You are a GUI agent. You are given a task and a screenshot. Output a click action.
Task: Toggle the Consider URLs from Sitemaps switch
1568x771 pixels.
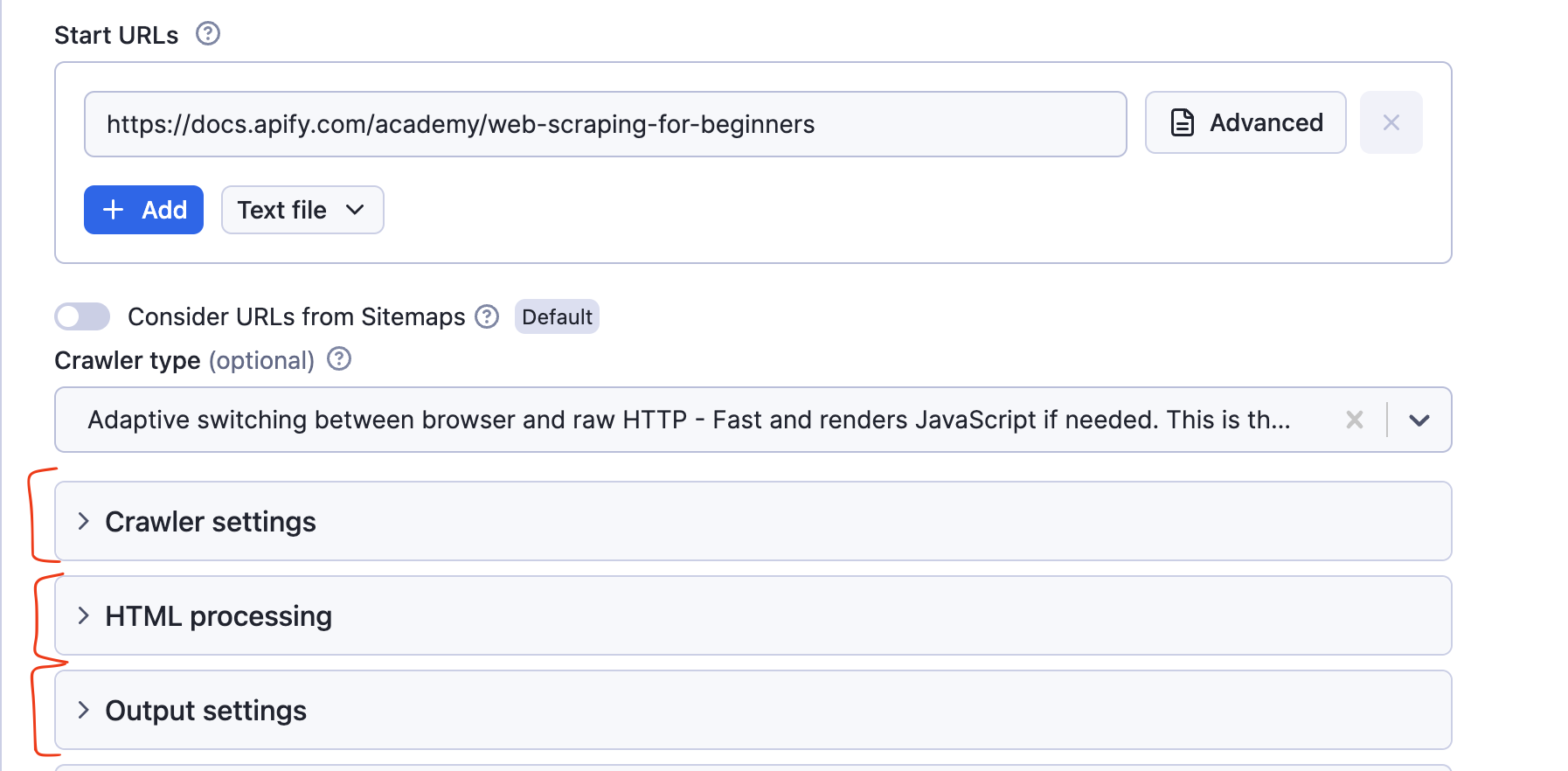82,316
